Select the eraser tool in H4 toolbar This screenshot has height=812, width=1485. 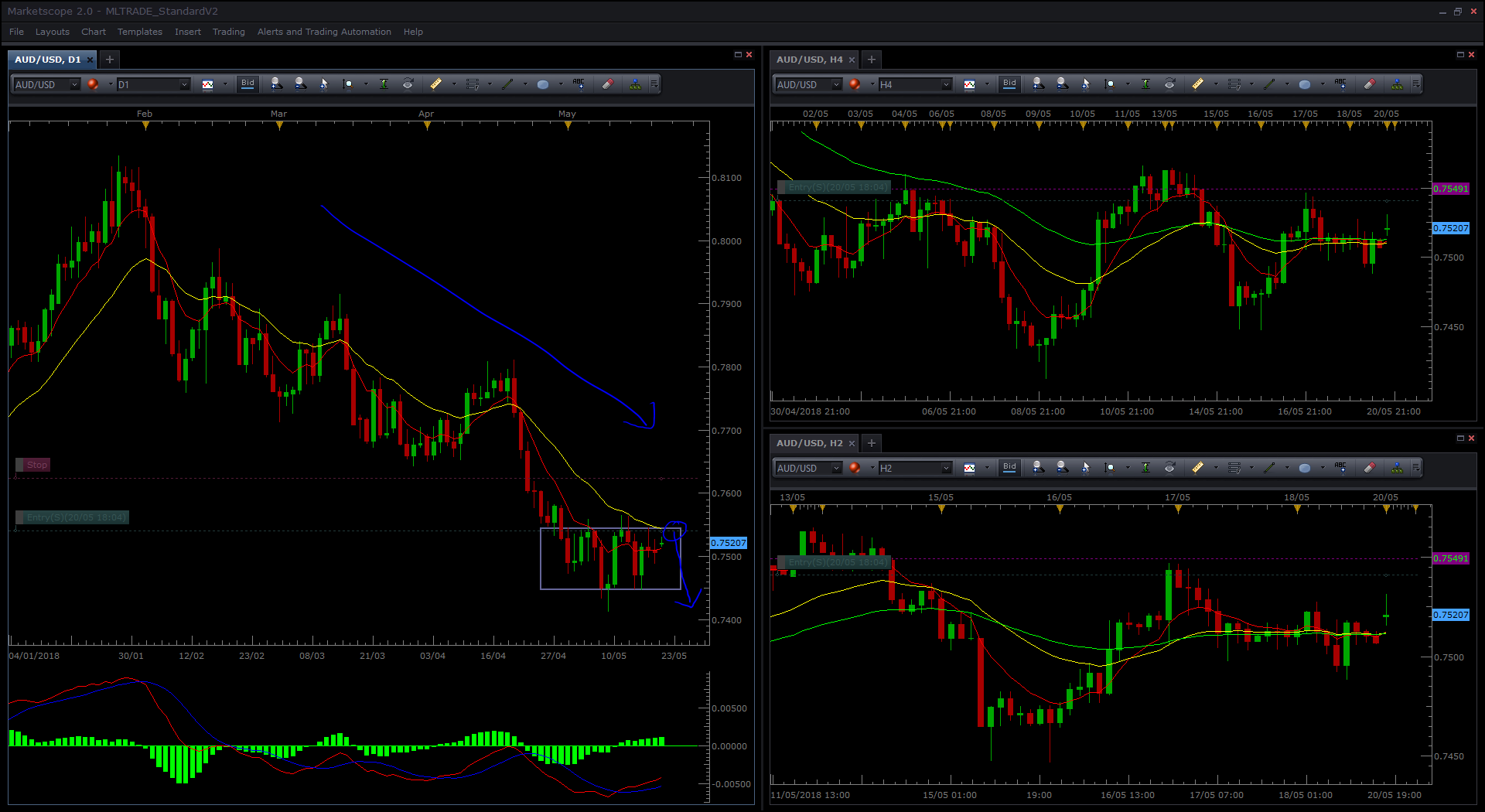tap(1370, 84)
